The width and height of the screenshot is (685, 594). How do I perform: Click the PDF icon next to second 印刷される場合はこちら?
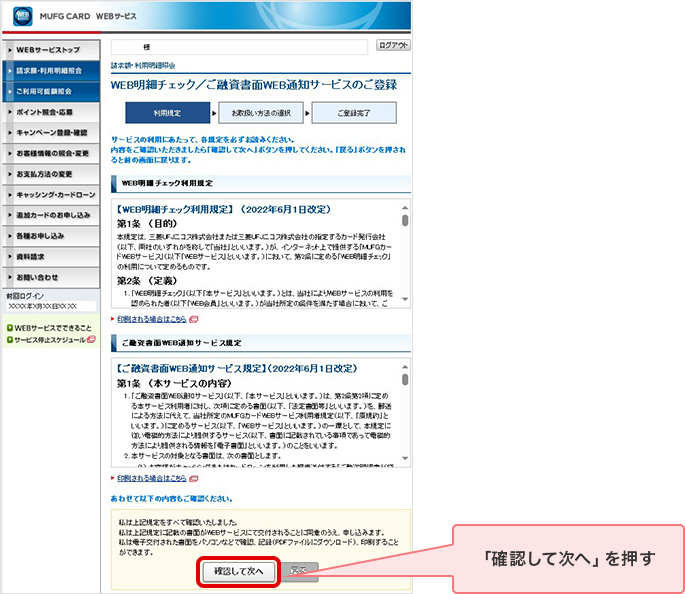(x=192, y=479)
